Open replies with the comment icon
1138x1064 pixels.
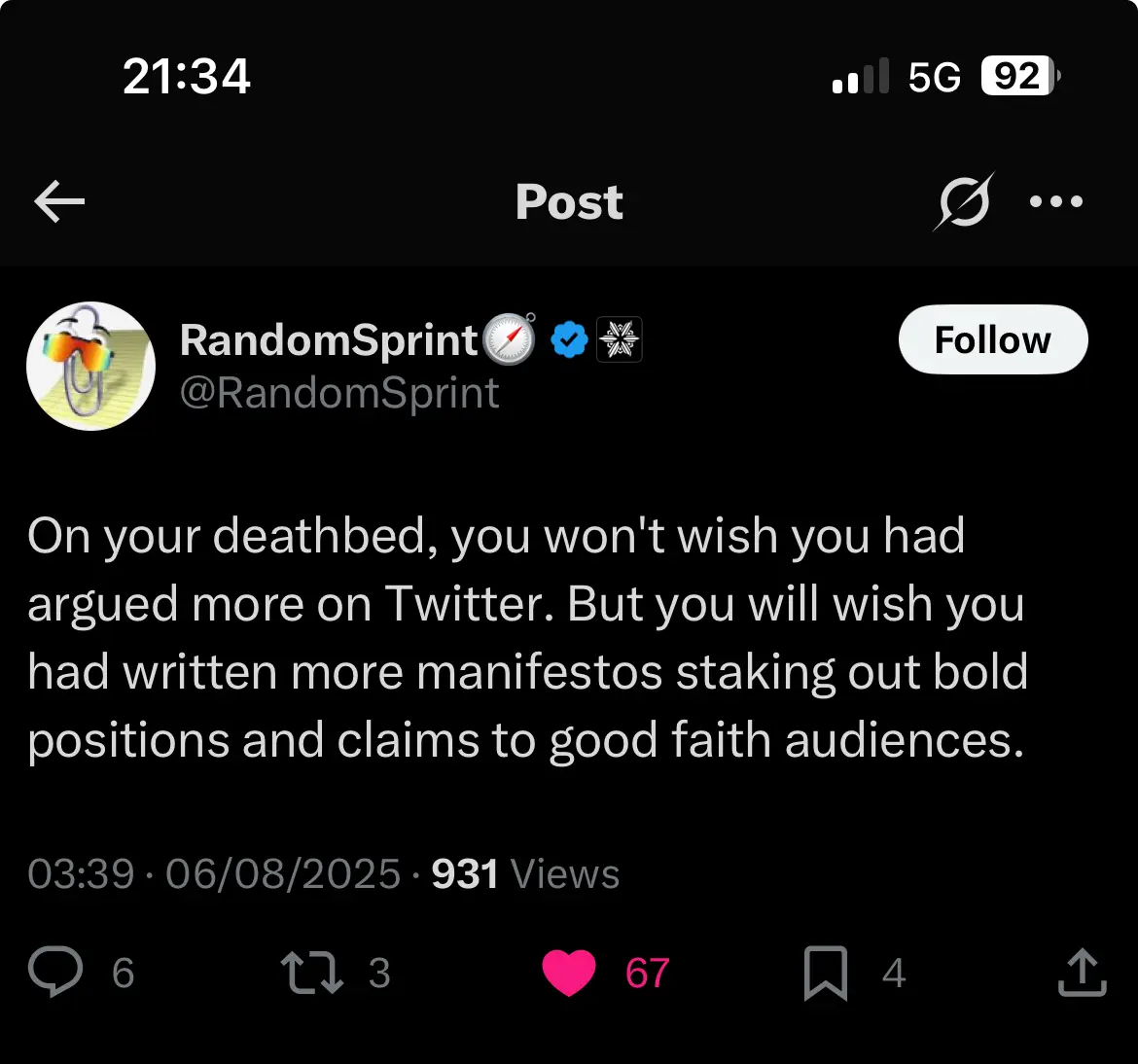(55, 972)
